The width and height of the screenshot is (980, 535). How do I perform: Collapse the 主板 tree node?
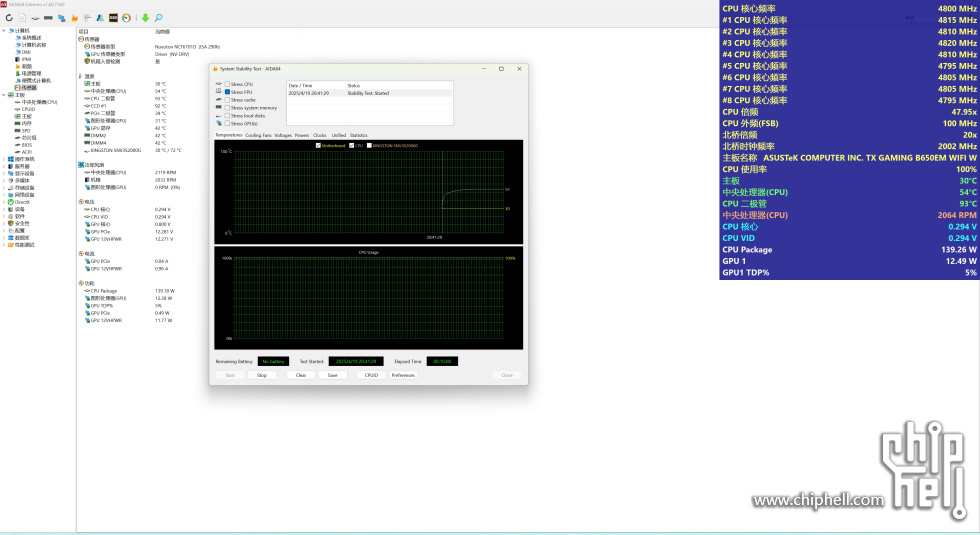pyautogui.click(x=4, y=95)
